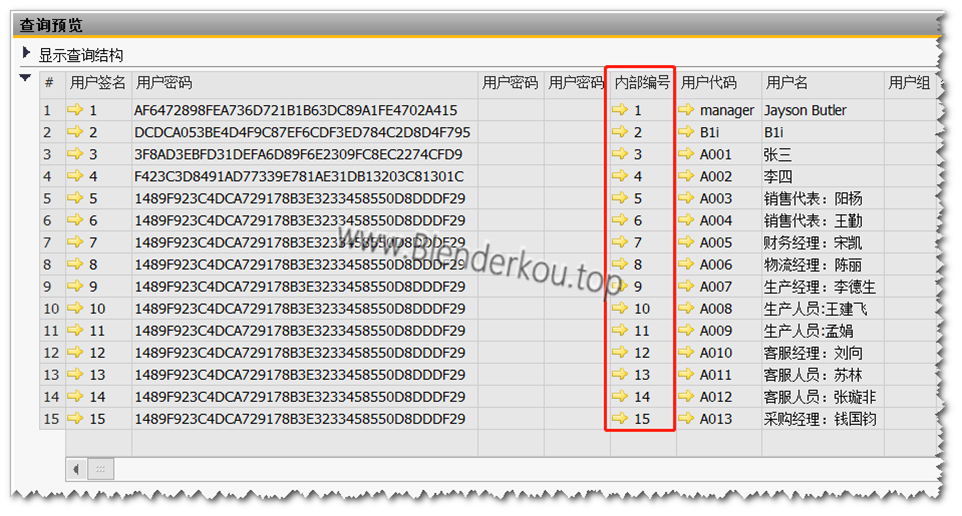
Task: Select the 内部编号 column header
Action: pos(641,83)
